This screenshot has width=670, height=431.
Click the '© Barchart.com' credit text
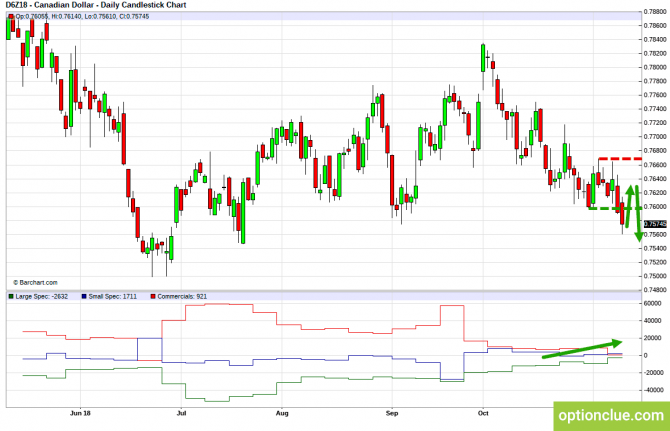click(35, 282)
